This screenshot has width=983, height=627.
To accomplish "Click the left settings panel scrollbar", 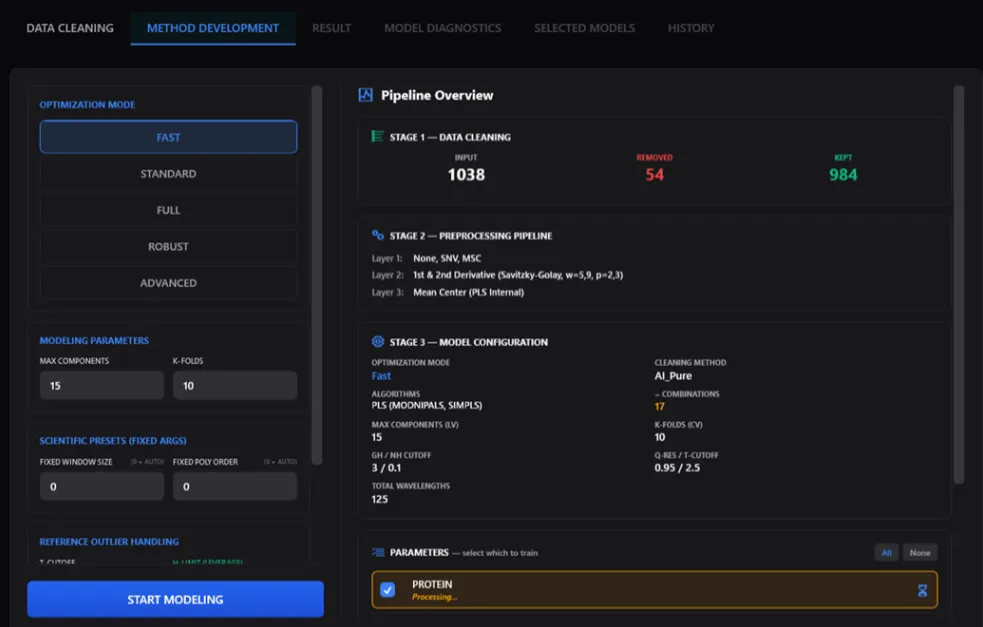I will tap(317, 275).
